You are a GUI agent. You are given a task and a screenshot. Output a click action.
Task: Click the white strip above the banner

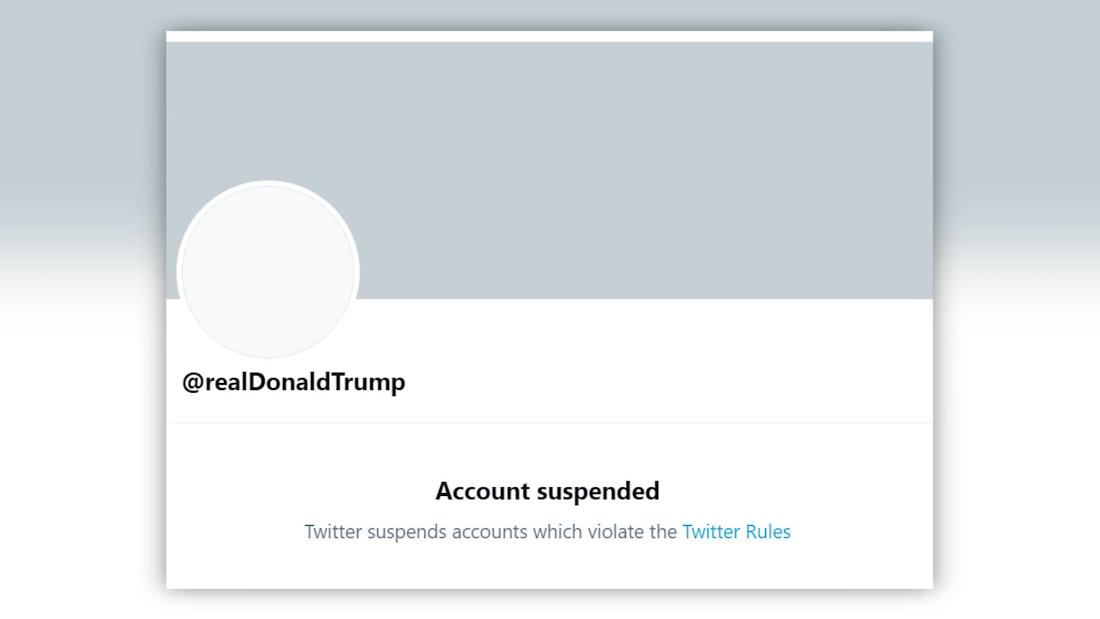tap(549, 36)
